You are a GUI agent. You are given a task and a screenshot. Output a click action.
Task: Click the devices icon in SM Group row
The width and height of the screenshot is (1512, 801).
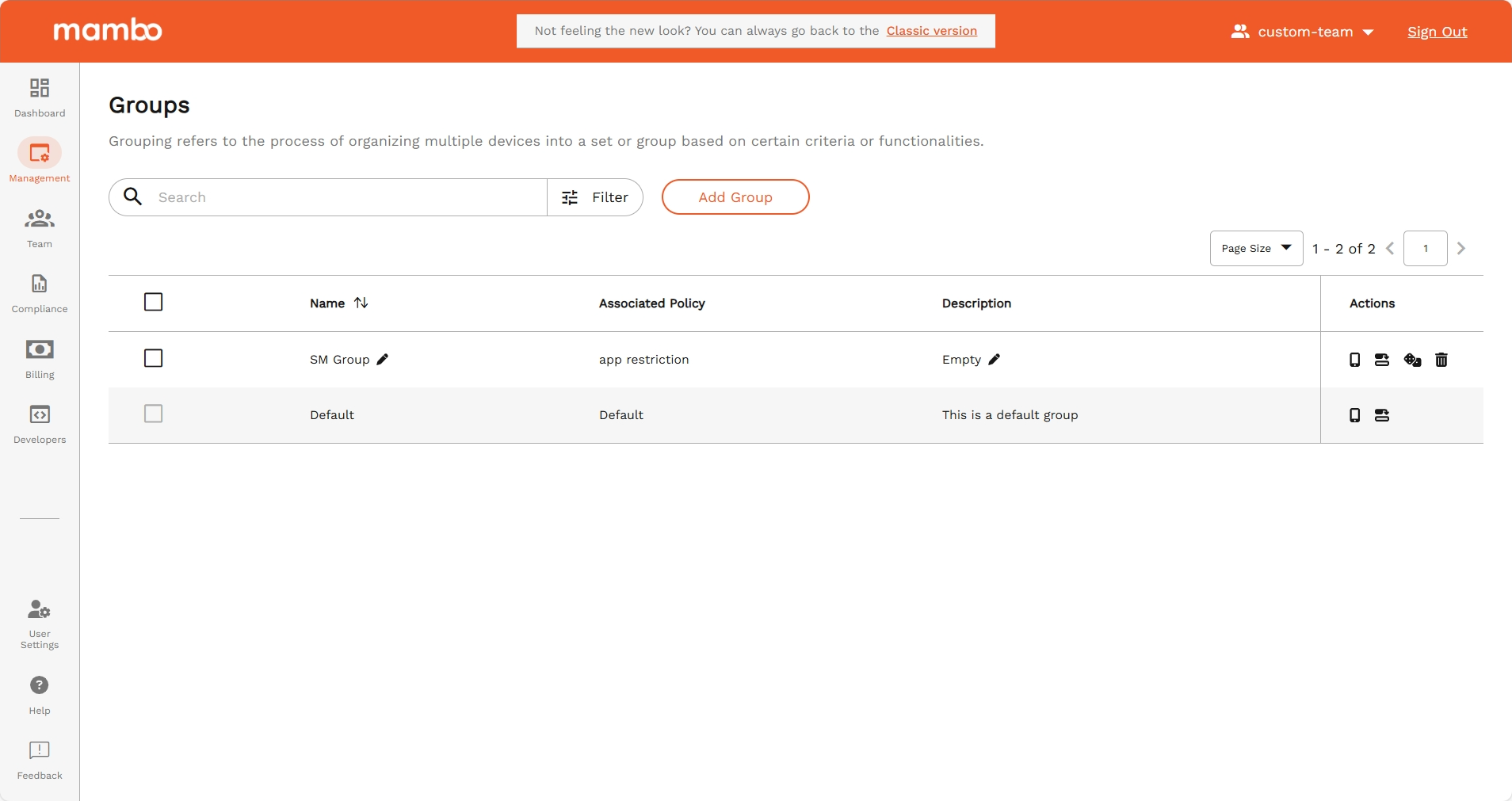click(x=1354, y=360)
